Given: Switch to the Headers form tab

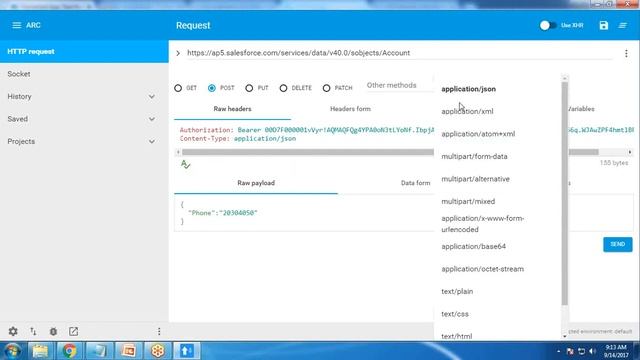Looking at the screenshot, I should (x=350, y=109).
